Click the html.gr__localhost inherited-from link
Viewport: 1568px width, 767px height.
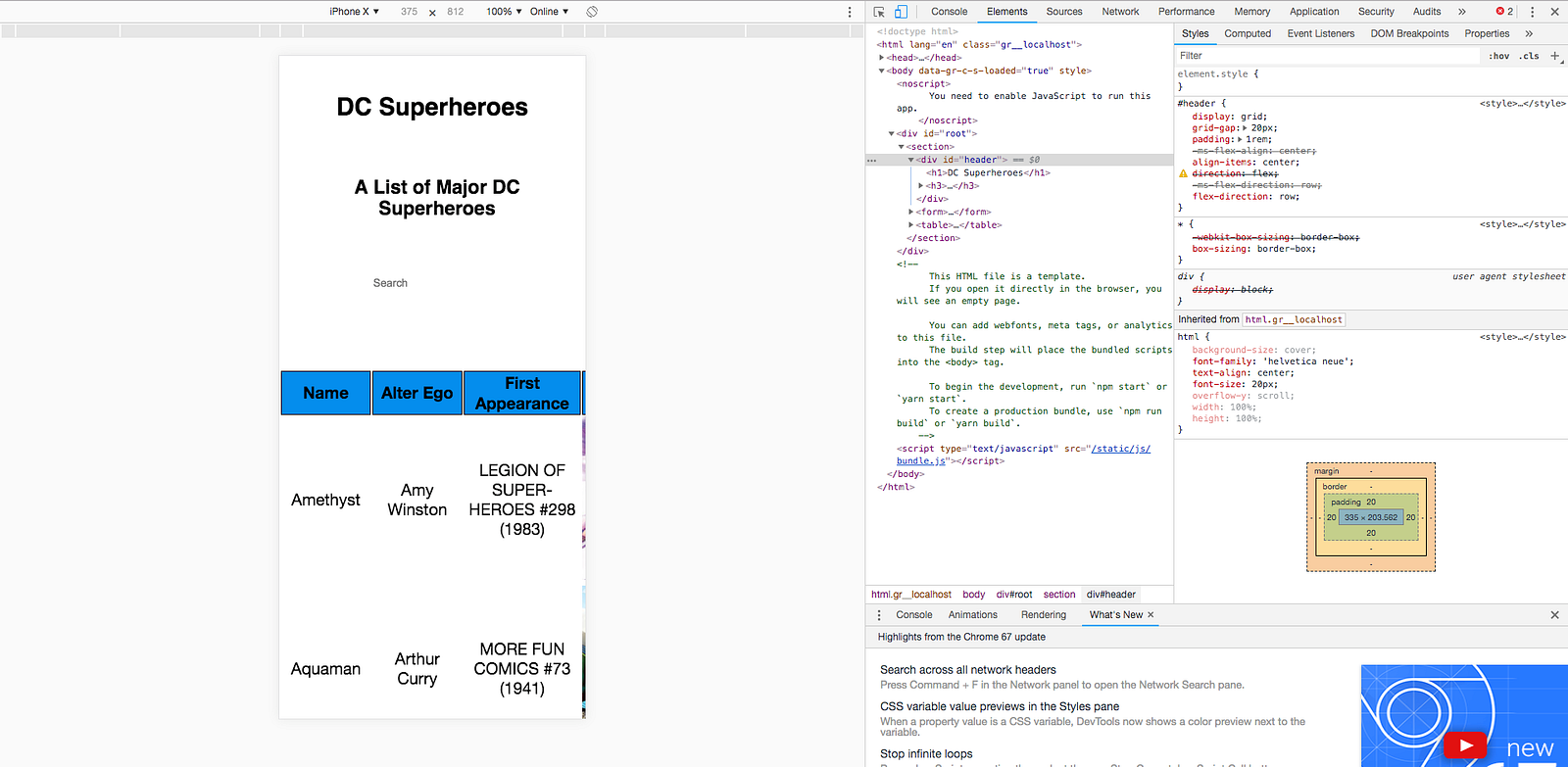[1294, 319]
